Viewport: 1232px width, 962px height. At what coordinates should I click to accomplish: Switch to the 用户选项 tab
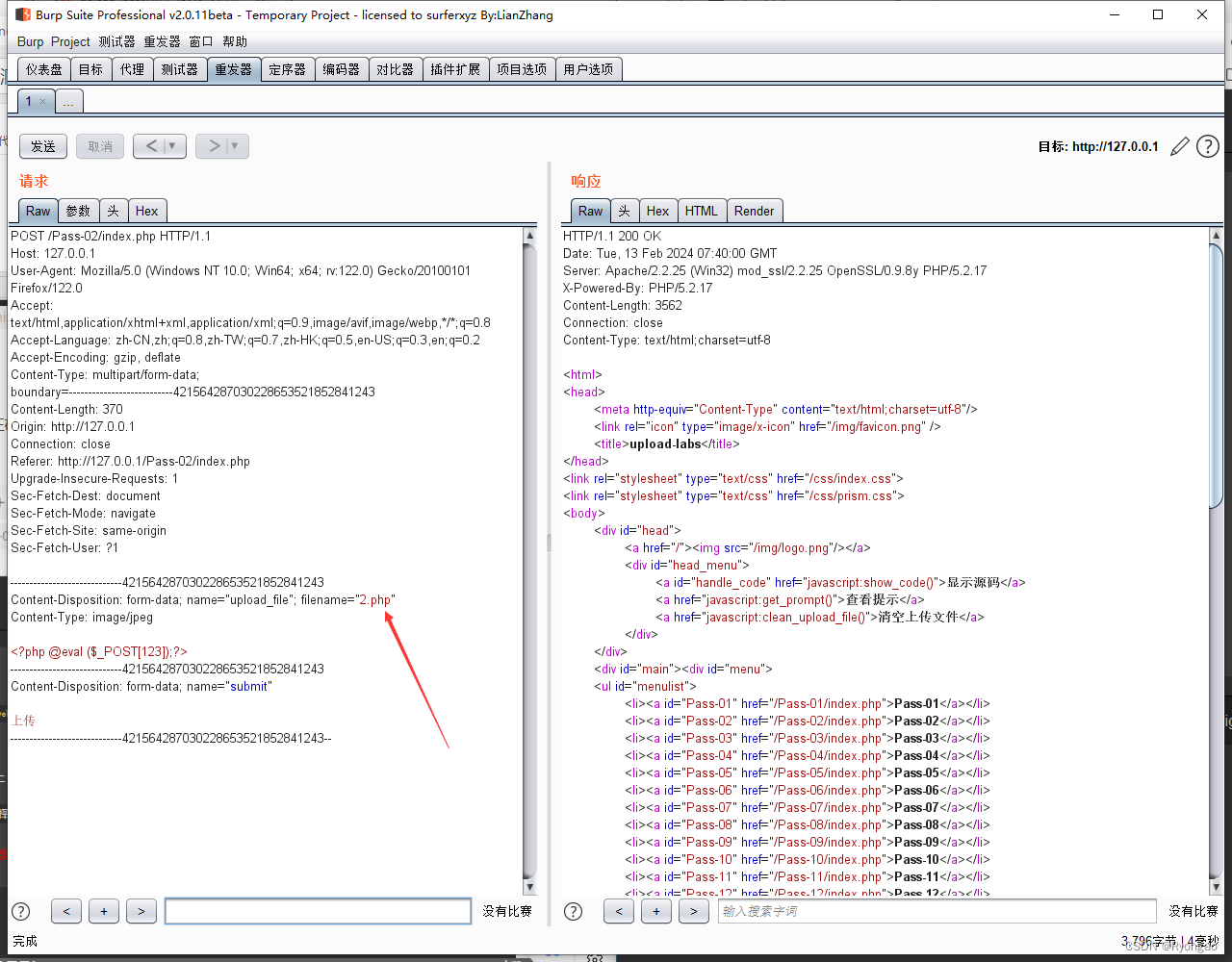click(x=588, y=69)
